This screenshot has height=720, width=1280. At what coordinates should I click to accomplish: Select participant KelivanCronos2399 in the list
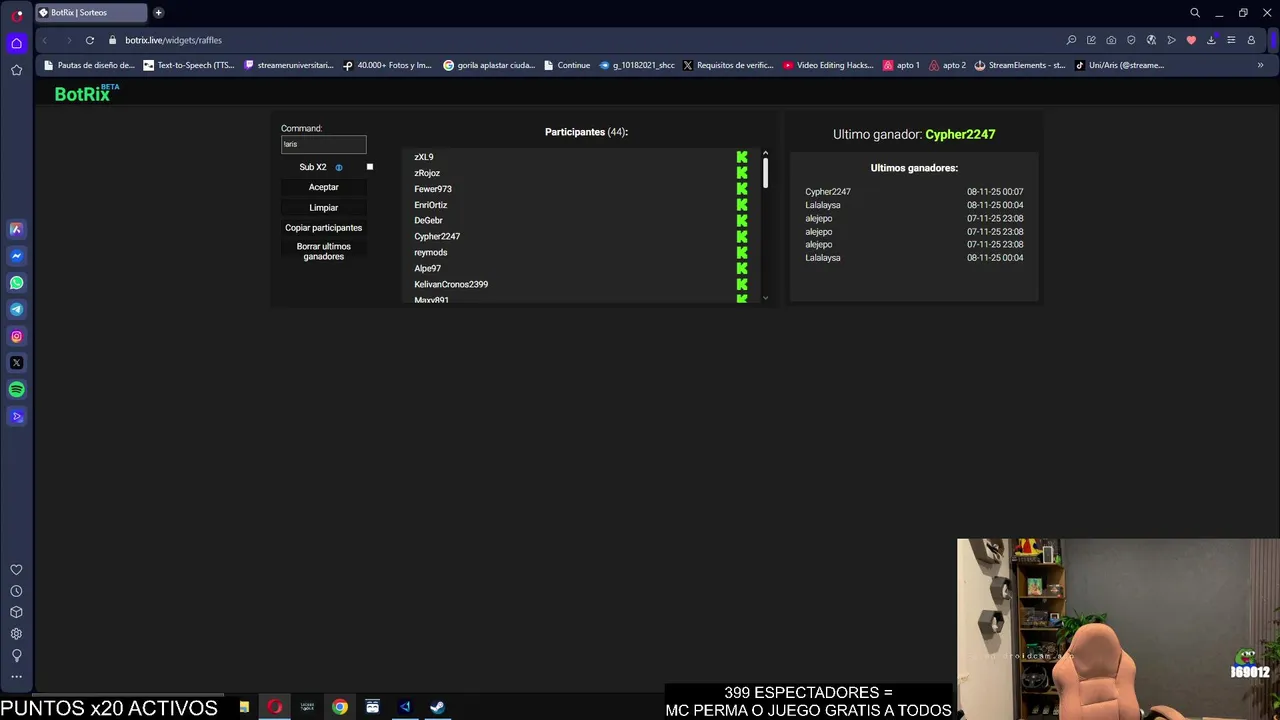451,284
